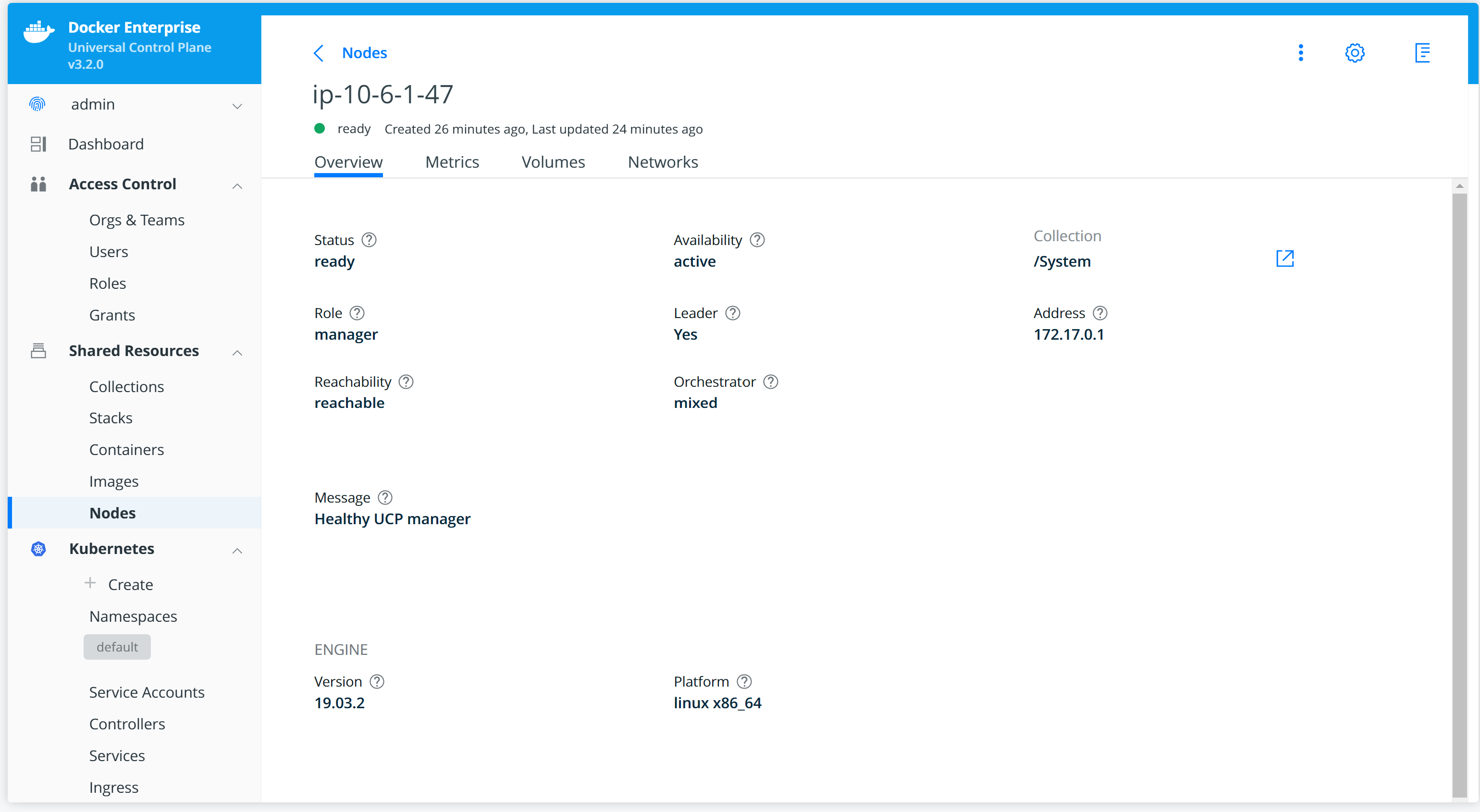Viewport: 1480px width, 812px height.
Task: Click the help icon beside Orchestrator
Action: (x=770, y=382)
